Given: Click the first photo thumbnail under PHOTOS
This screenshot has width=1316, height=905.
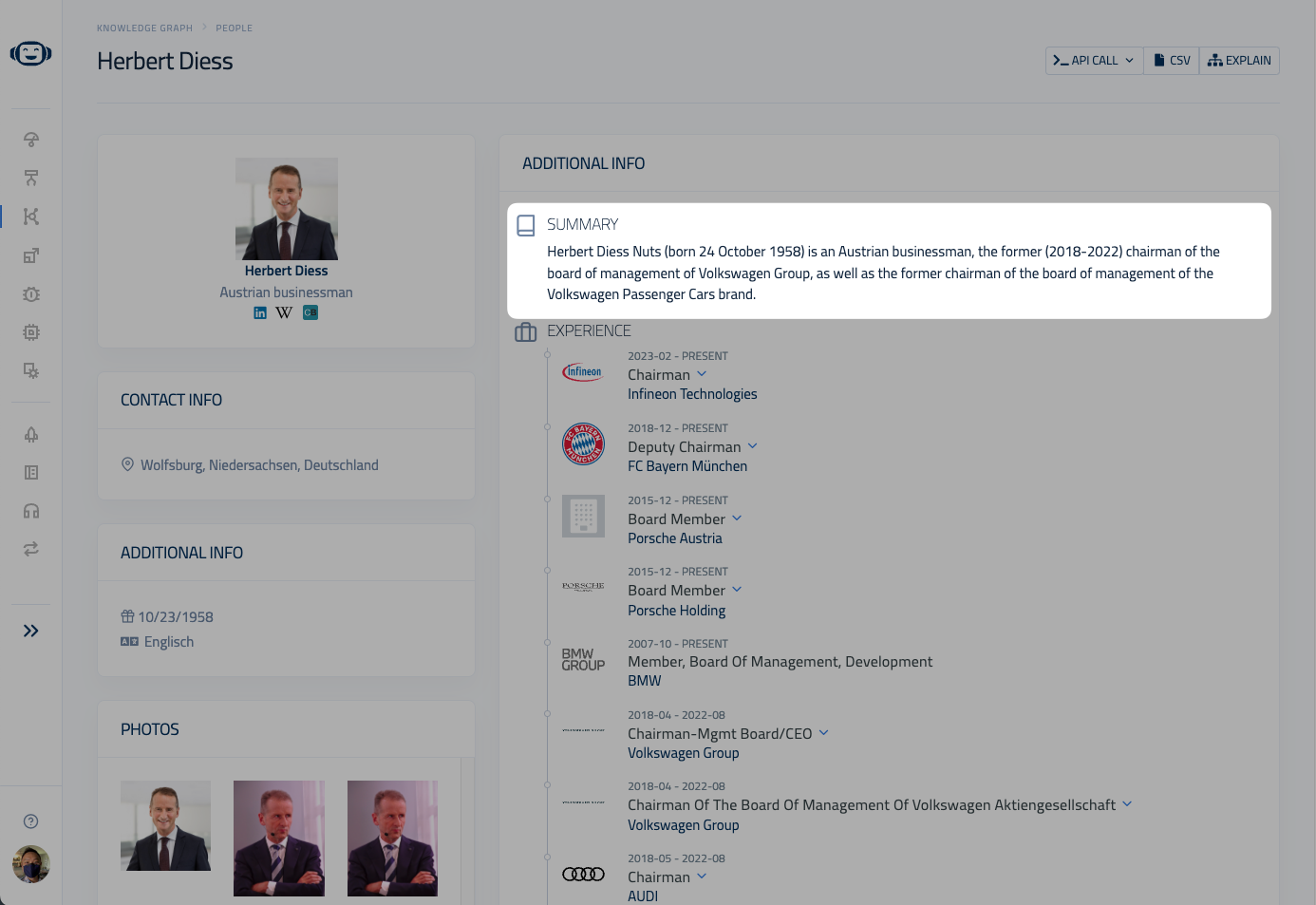Looking at the screenshot, I should point(165,825).
